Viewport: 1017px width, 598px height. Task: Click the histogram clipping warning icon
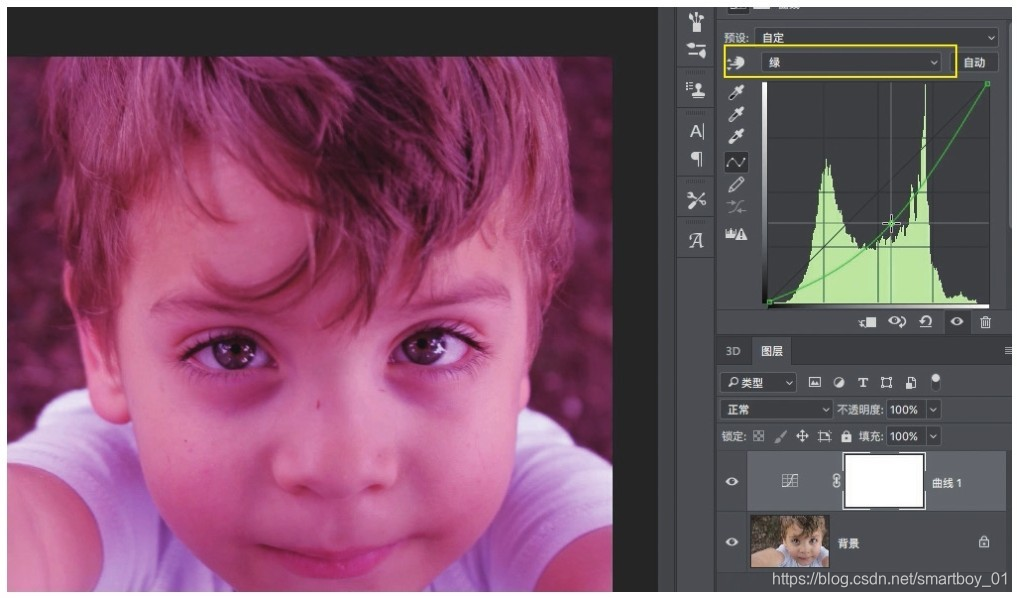[x=736, y=233]
